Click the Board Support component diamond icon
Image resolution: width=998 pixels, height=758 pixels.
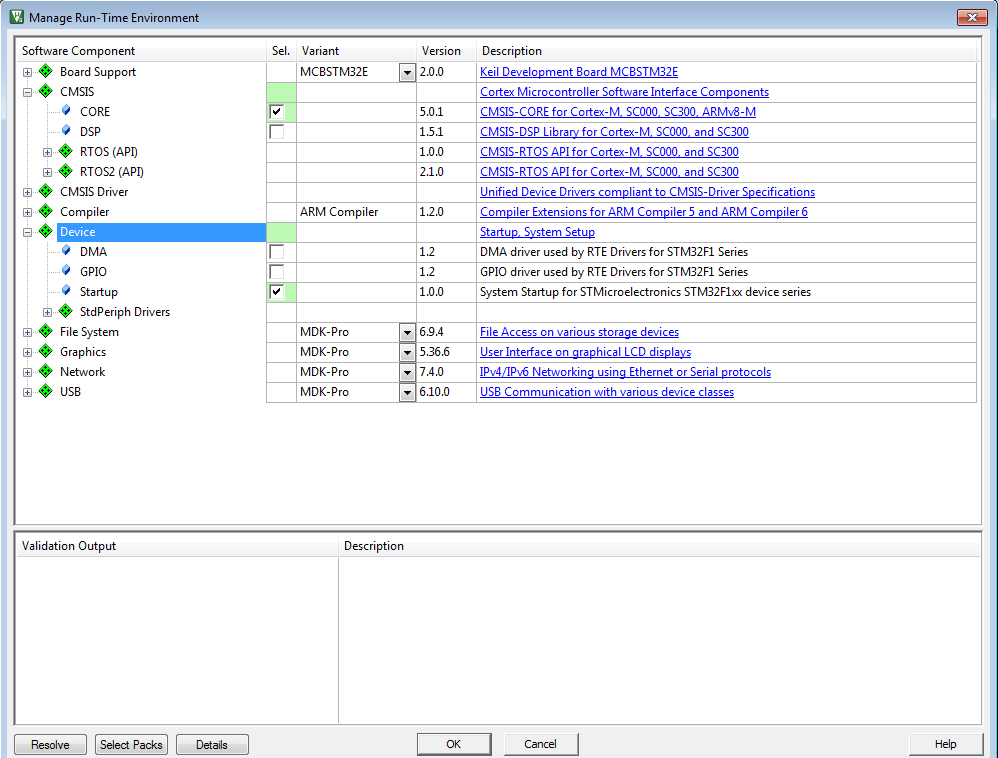pyautogui.click(x=45, y=71)
